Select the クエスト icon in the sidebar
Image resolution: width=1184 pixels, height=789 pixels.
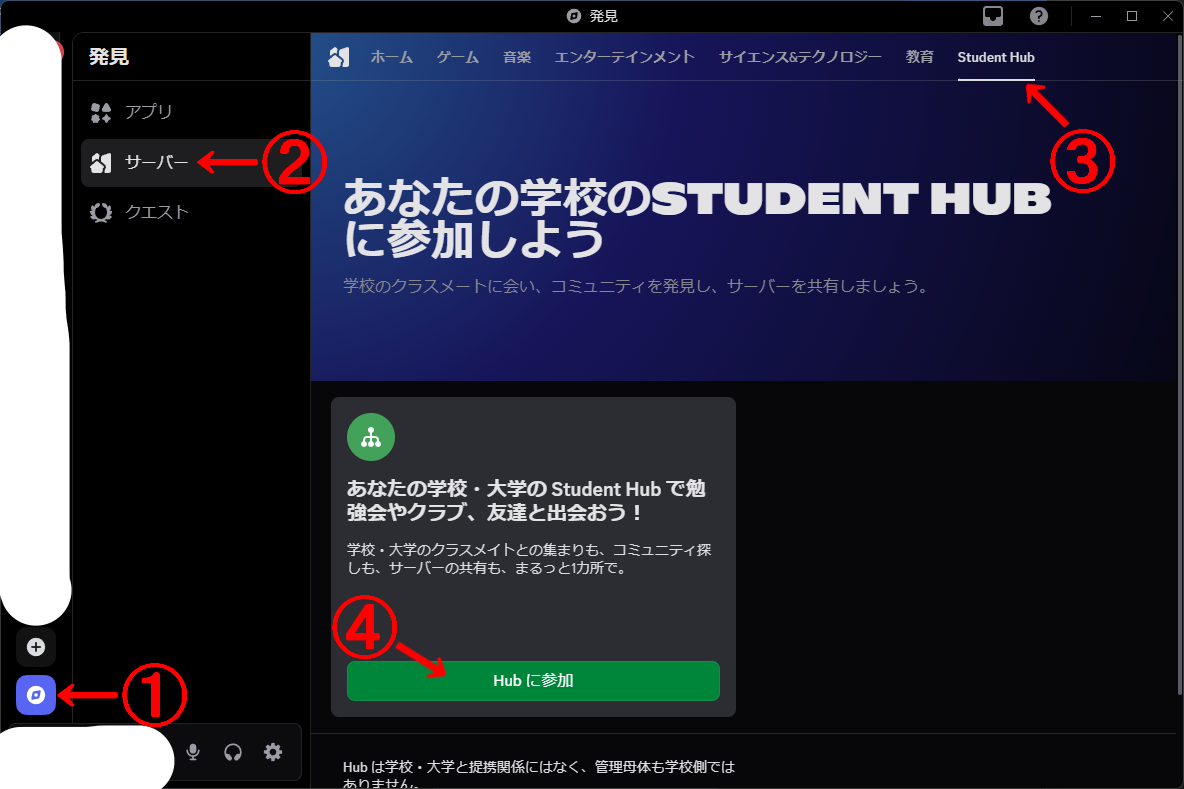[x=101, y=211]
